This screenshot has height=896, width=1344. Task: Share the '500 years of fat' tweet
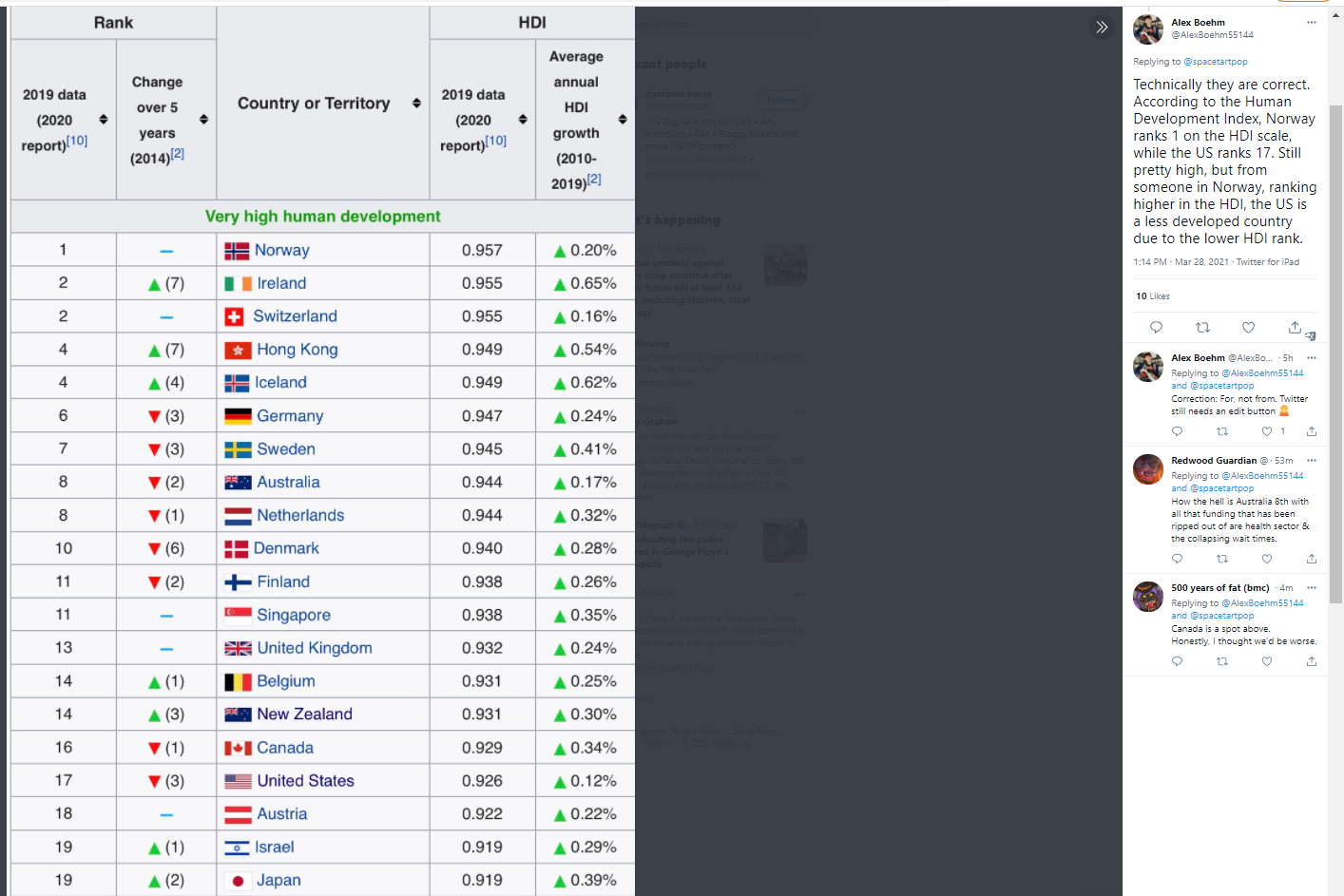point(1312,661)
